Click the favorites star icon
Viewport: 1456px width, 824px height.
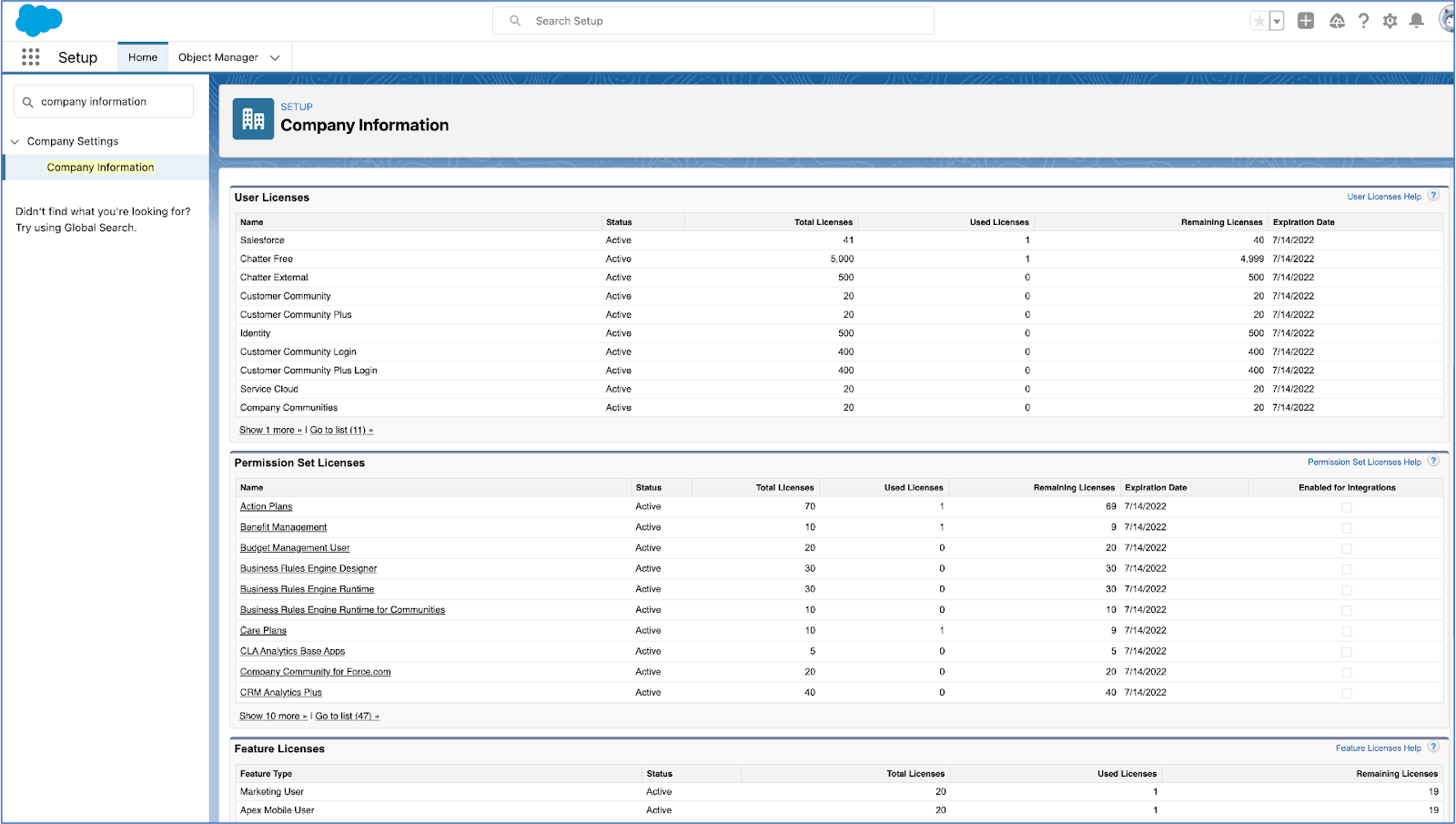[x=1259, y=19]
